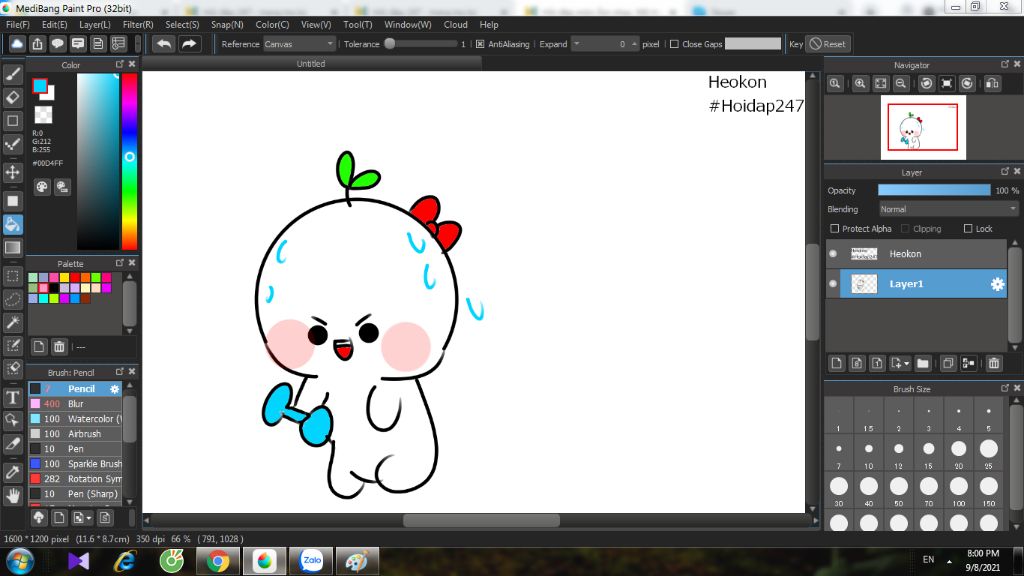
Task: Select the Move tool
Action: 12,172
